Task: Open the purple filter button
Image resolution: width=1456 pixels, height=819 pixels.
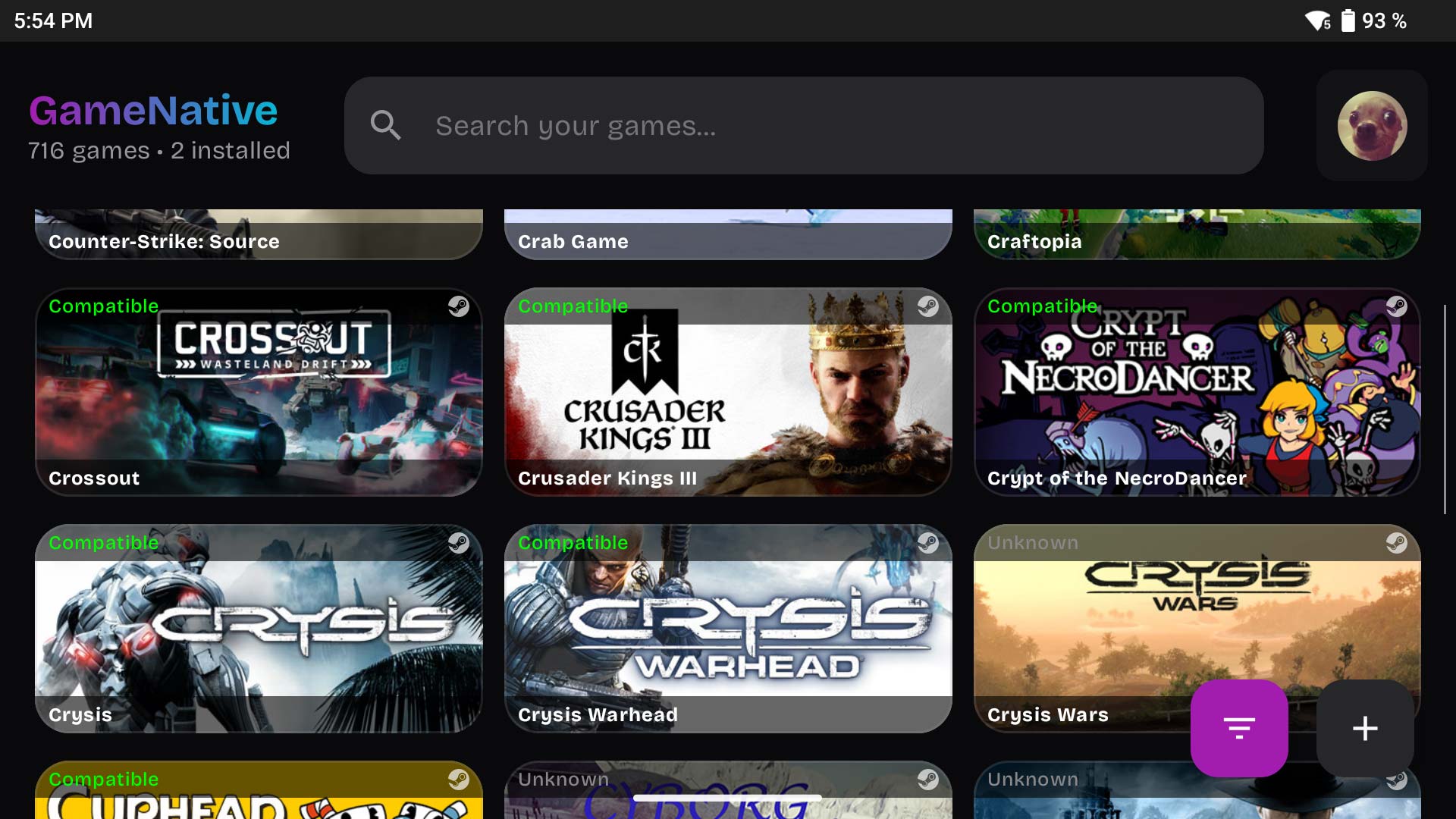Action: click(x=1239, y=728)
